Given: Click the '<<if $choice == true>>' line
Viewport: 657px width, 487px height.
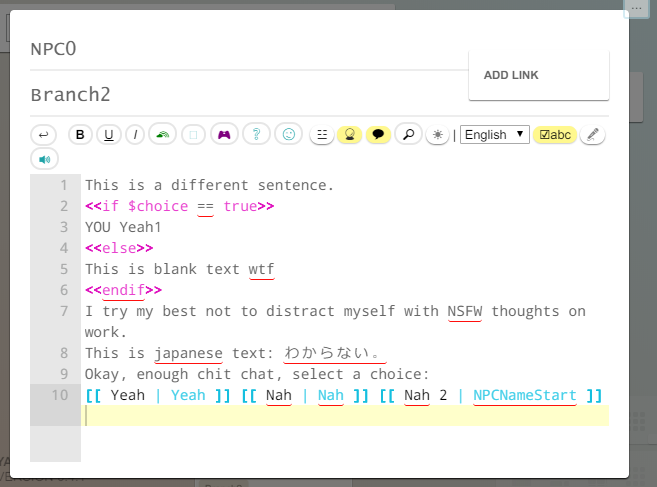Looking at the screenshot, I should click(x=179, y=206).
